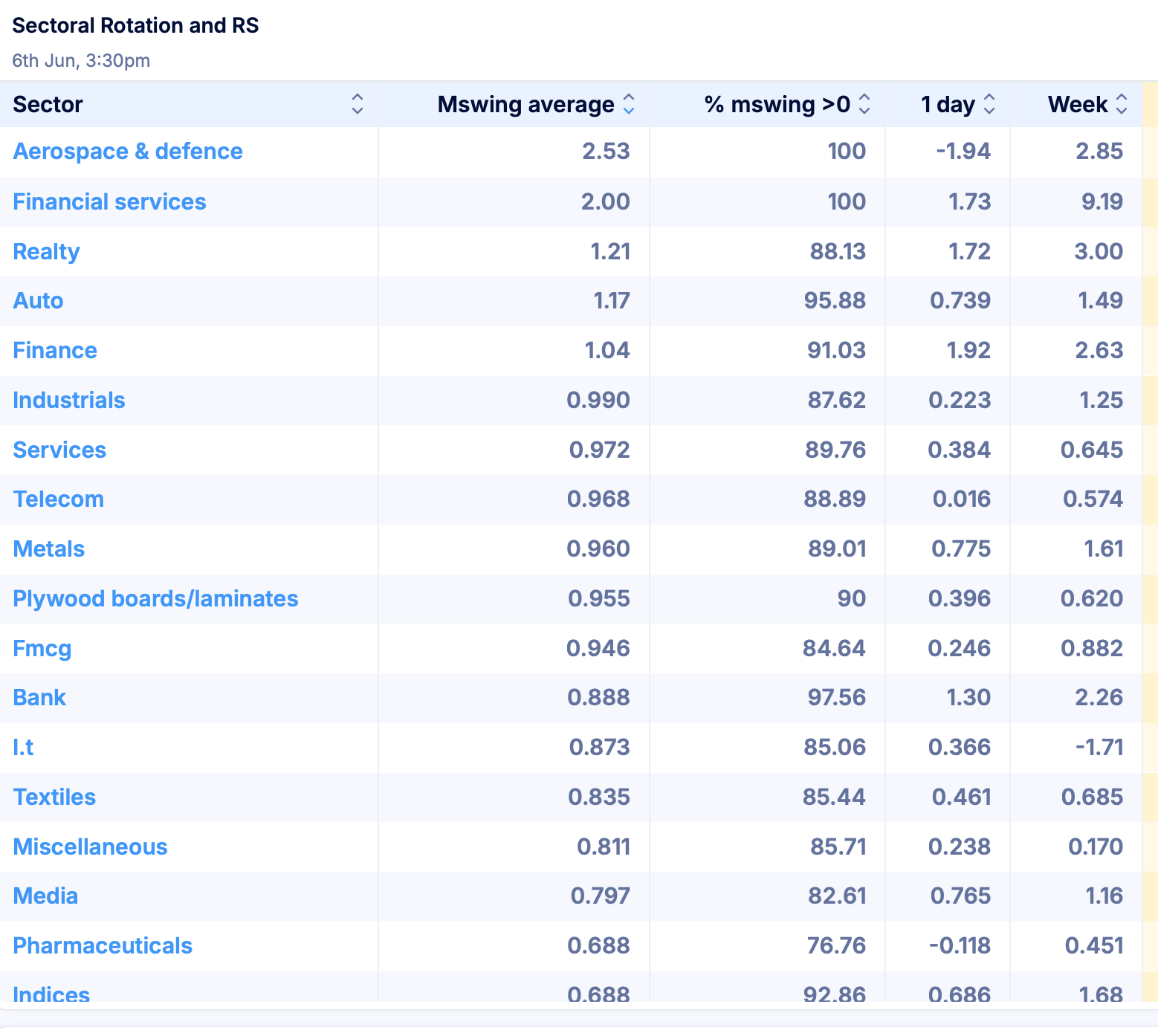Screen dimensions: 1158x1036
Task: Click the Sector column header label
Action: click(48, 105)
